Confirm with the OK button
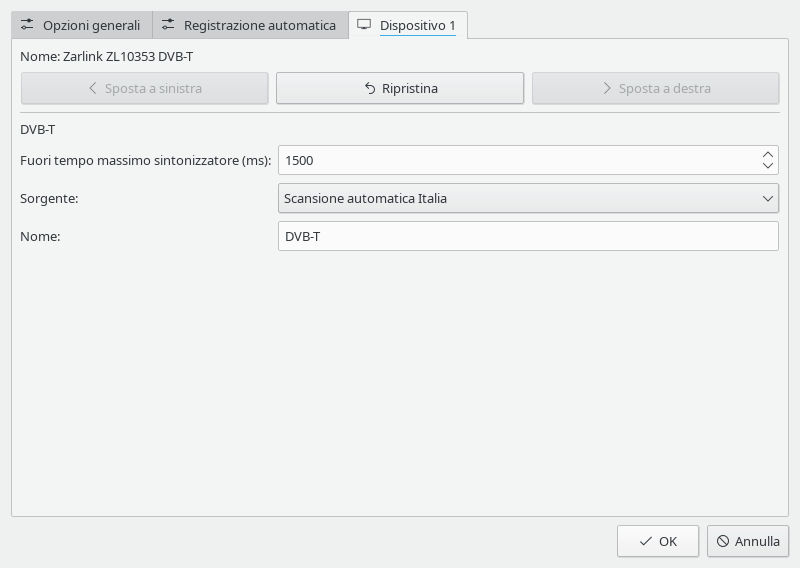This screenshot has height=568, width=800. pyautogui.click(x=658, y=541)
